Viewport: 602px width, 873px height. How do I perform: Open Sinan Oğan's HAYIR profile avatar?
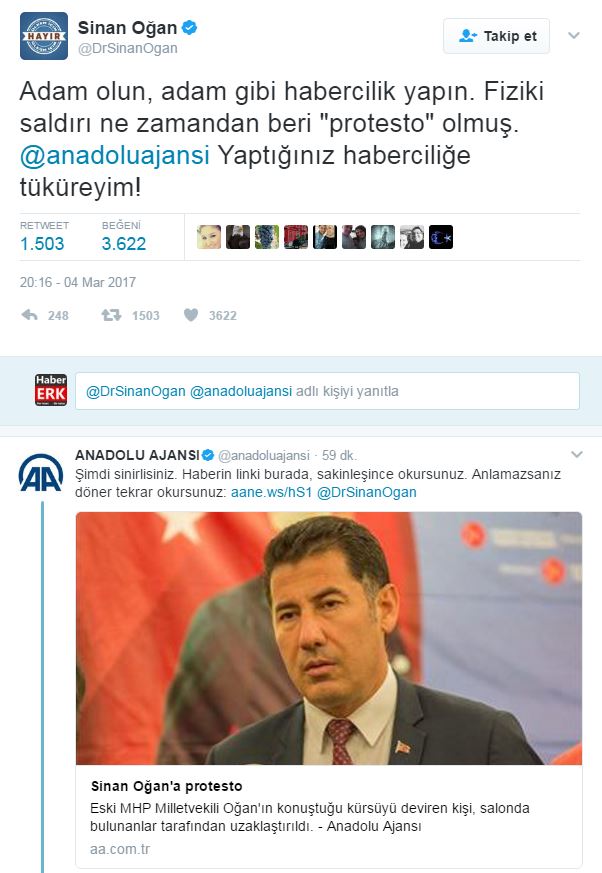pos(43,36)
